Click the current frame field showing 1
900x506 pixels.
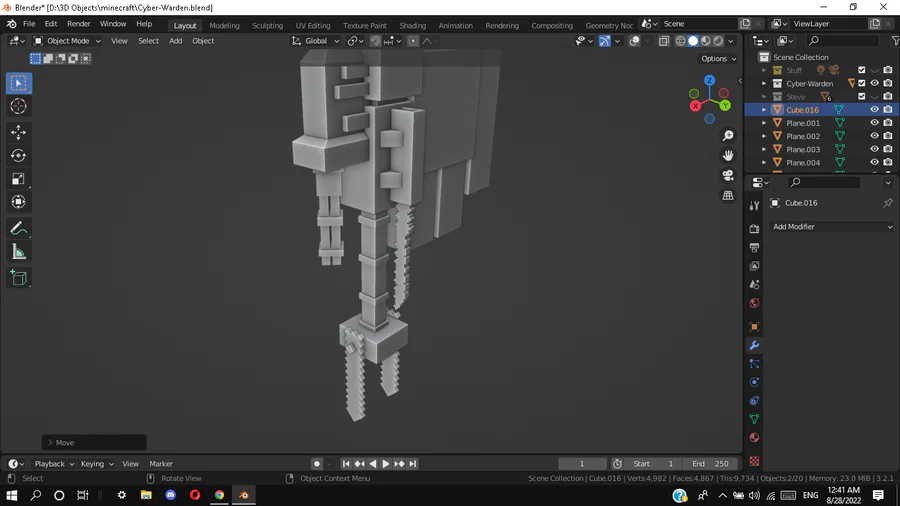(x=581, y=464)
